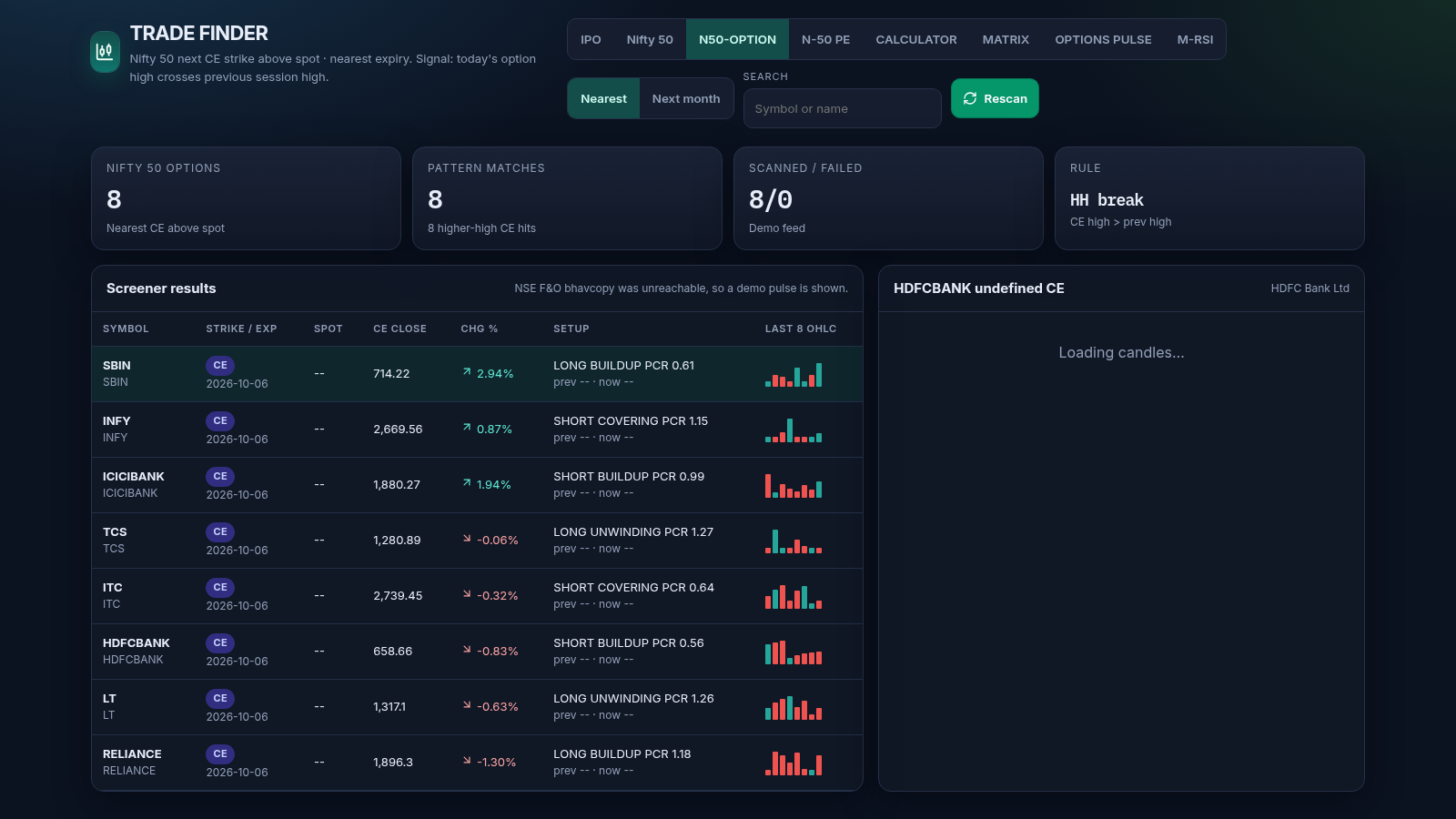
Task: Click the Rescan button
Action: [995, 98]
